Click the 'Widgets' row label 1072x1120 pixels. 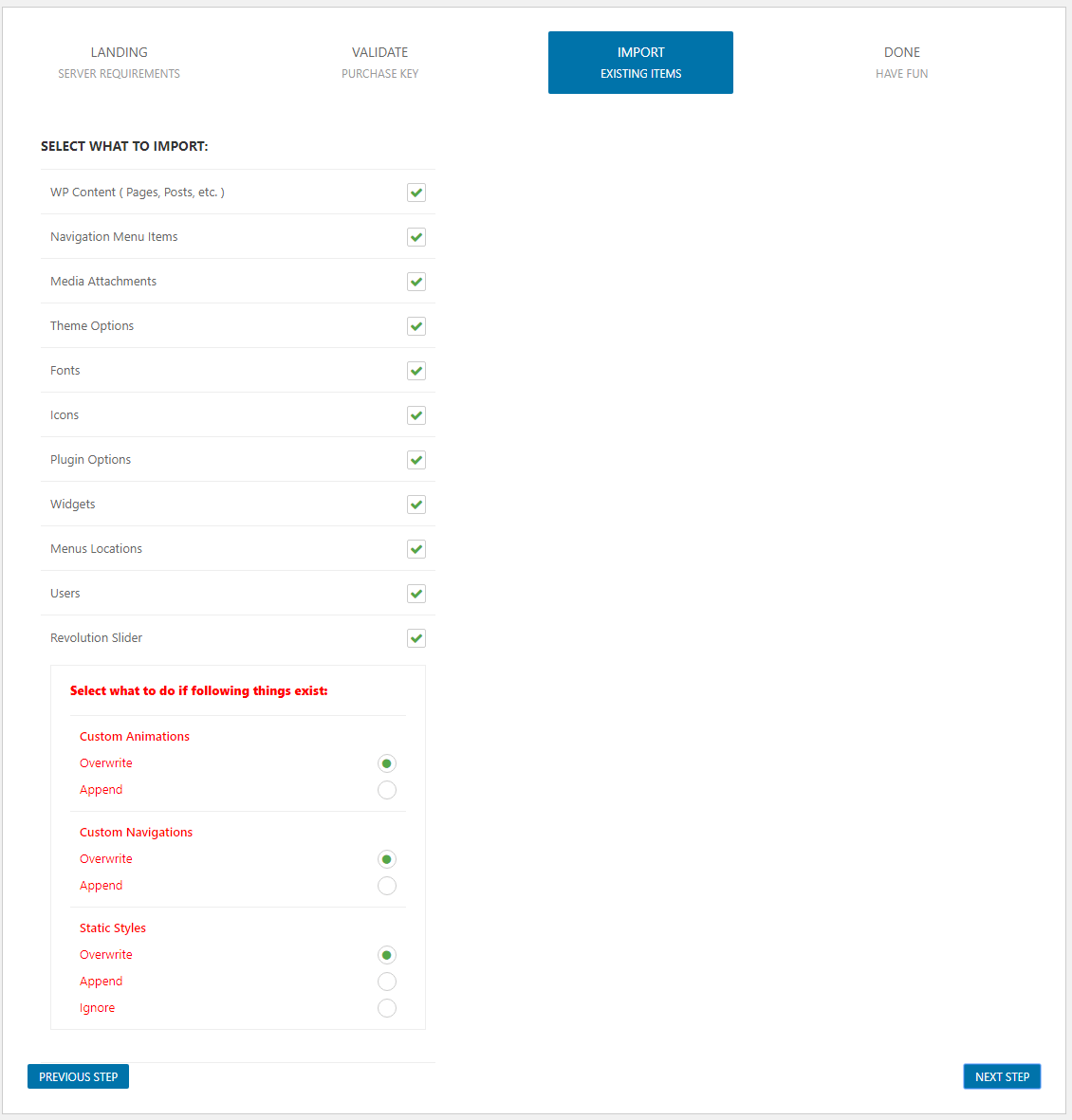click(72, 505)
